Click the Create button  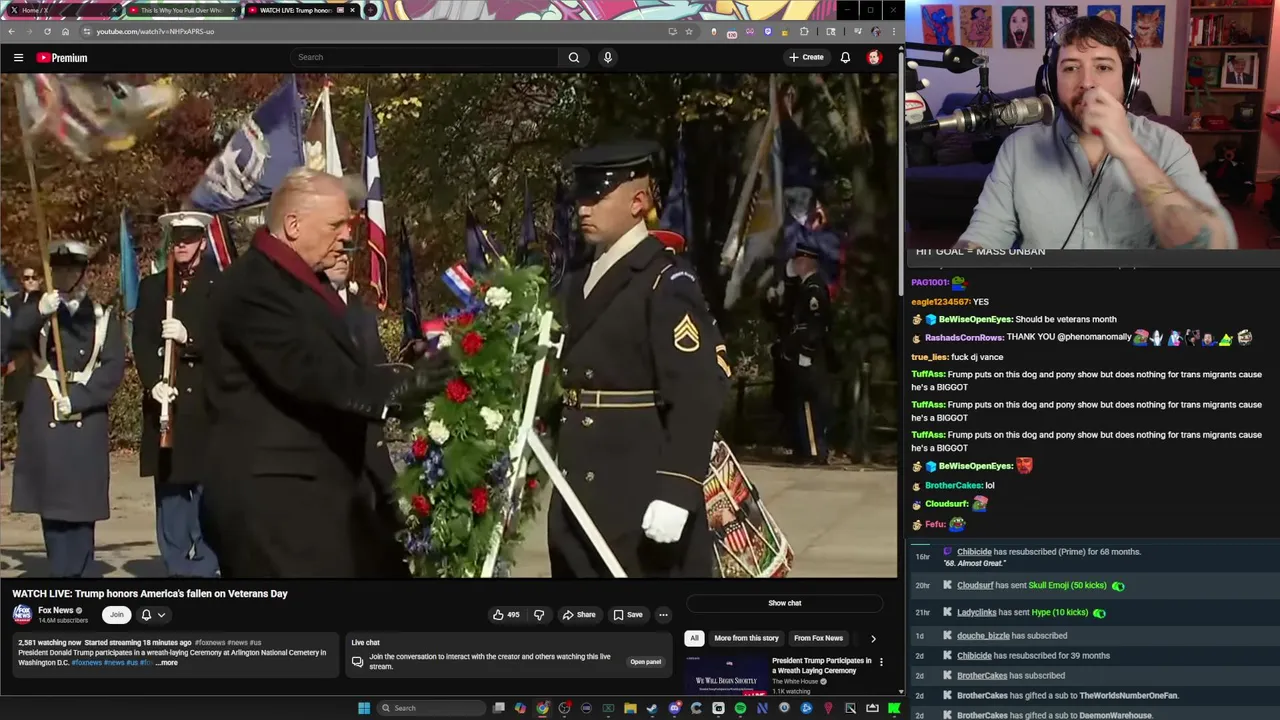point(806,57)
